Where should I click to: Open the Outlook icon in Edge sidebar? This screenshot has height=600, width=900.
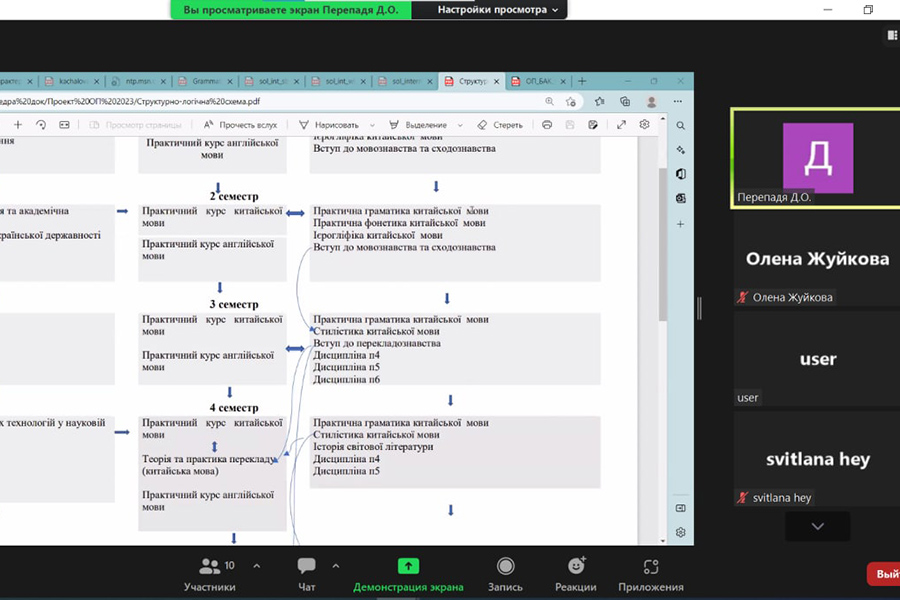pyautogui.click(x=680, y=199)
